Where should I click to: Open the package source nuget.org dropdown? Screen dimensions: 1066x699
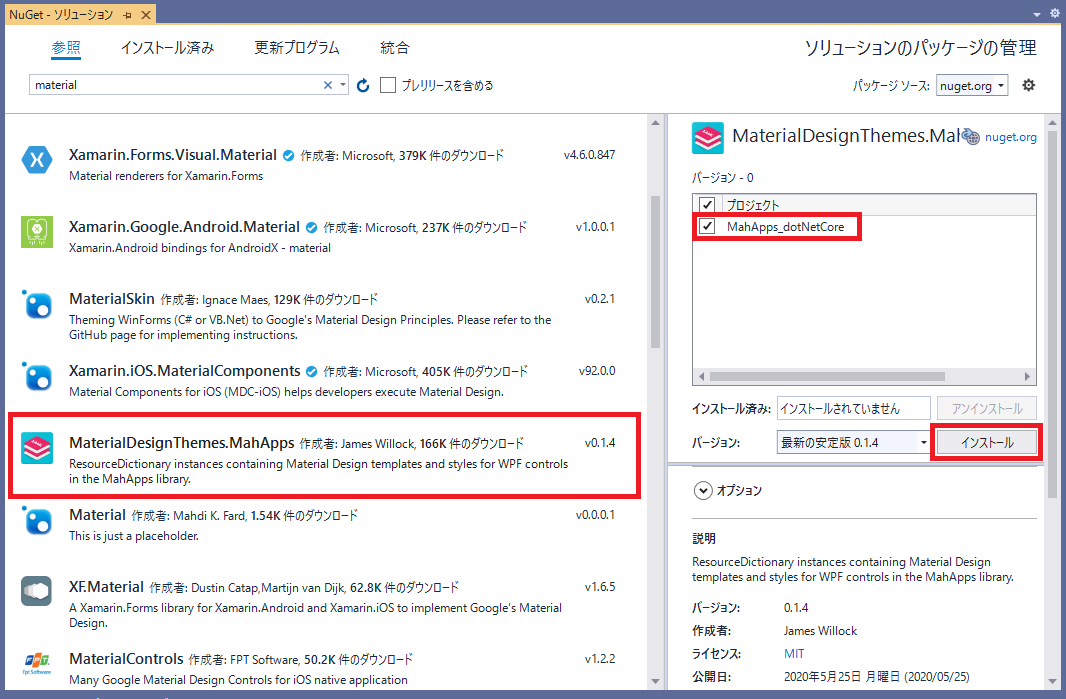tap(972, 86)
